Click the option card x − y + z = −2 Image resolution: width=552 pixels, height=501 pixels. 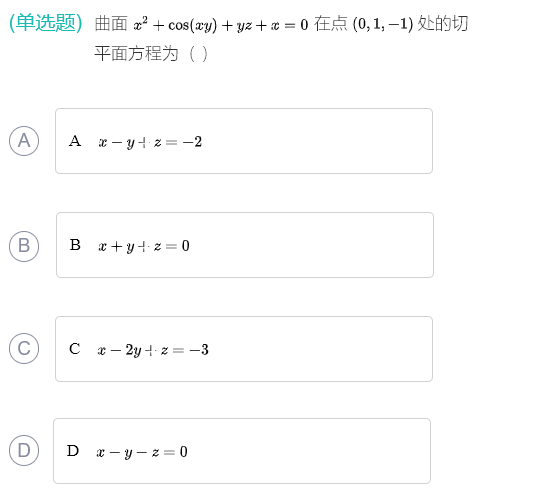coord(244,141)
